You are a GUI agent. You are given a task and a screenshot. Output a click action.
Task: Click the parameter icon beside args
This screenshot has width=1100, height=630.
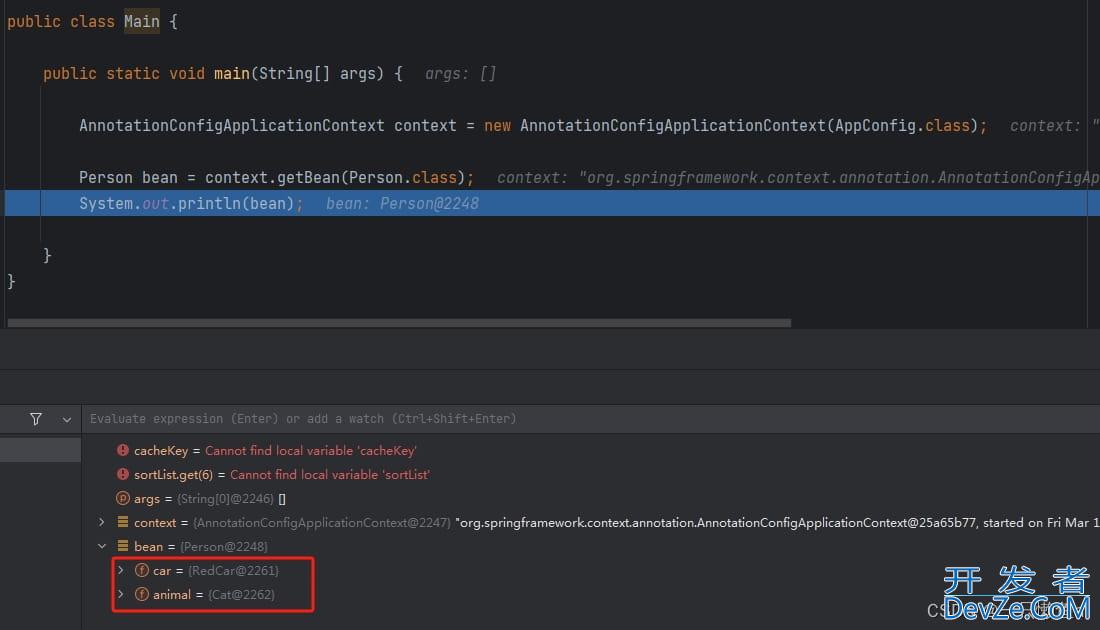point(123,499)
